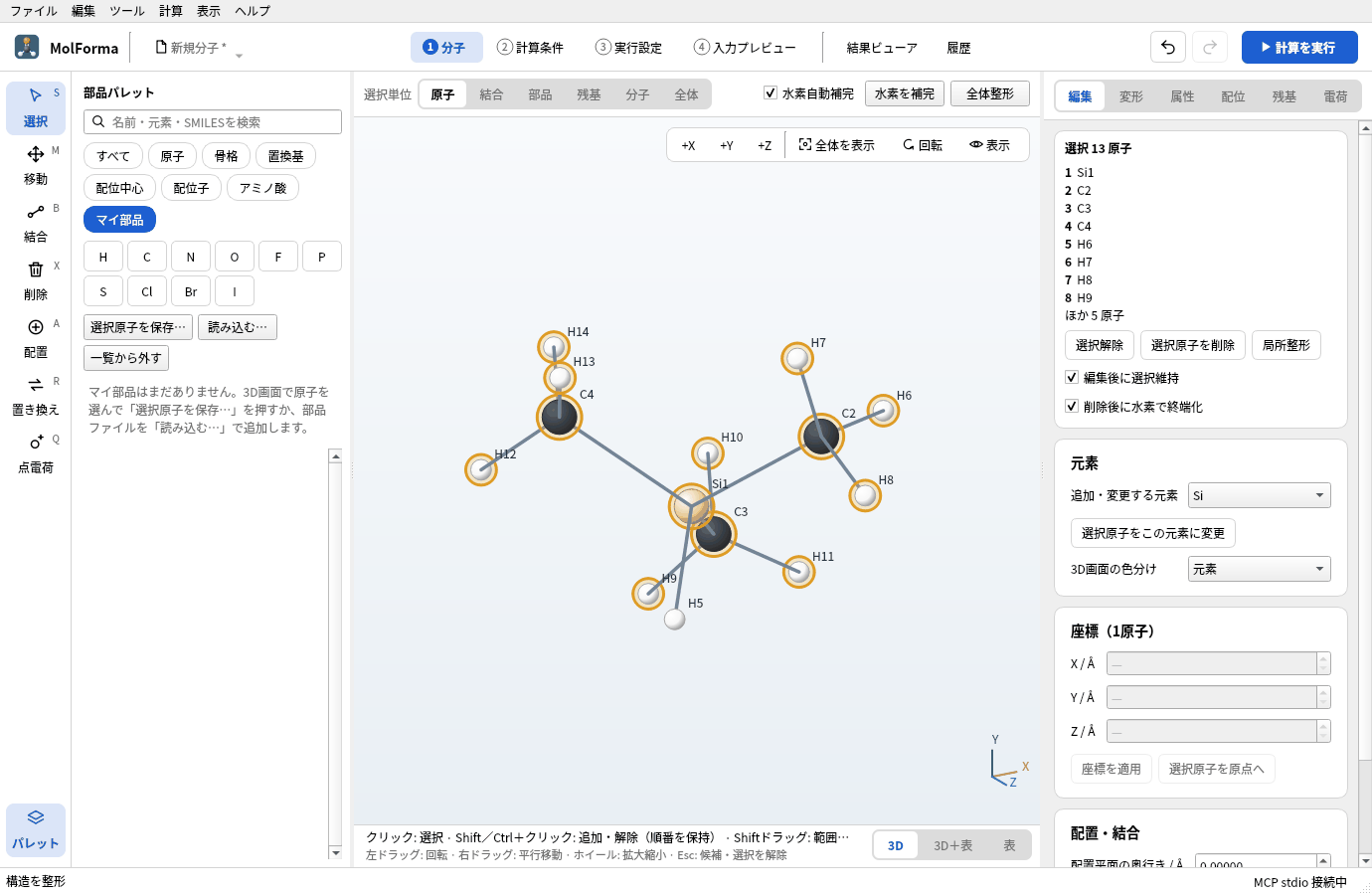The height and width of the screenshot is (895, 1372).
Task: Click the undo arrow button
Action: (x=1168, y=47)
